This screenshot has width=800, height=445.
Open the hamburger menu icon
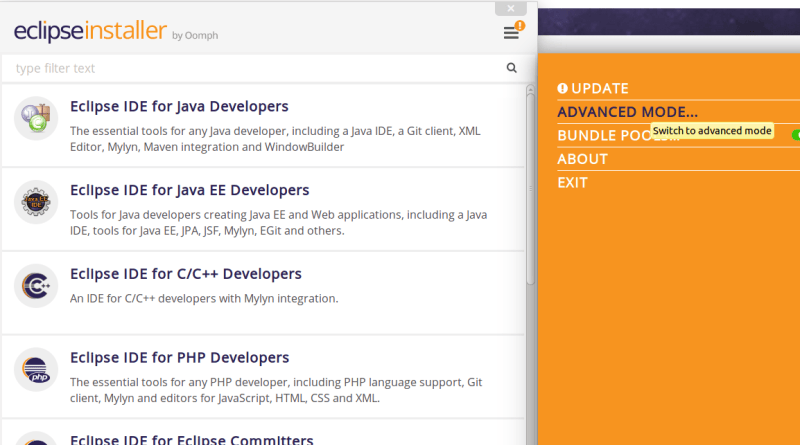(511, 33)
